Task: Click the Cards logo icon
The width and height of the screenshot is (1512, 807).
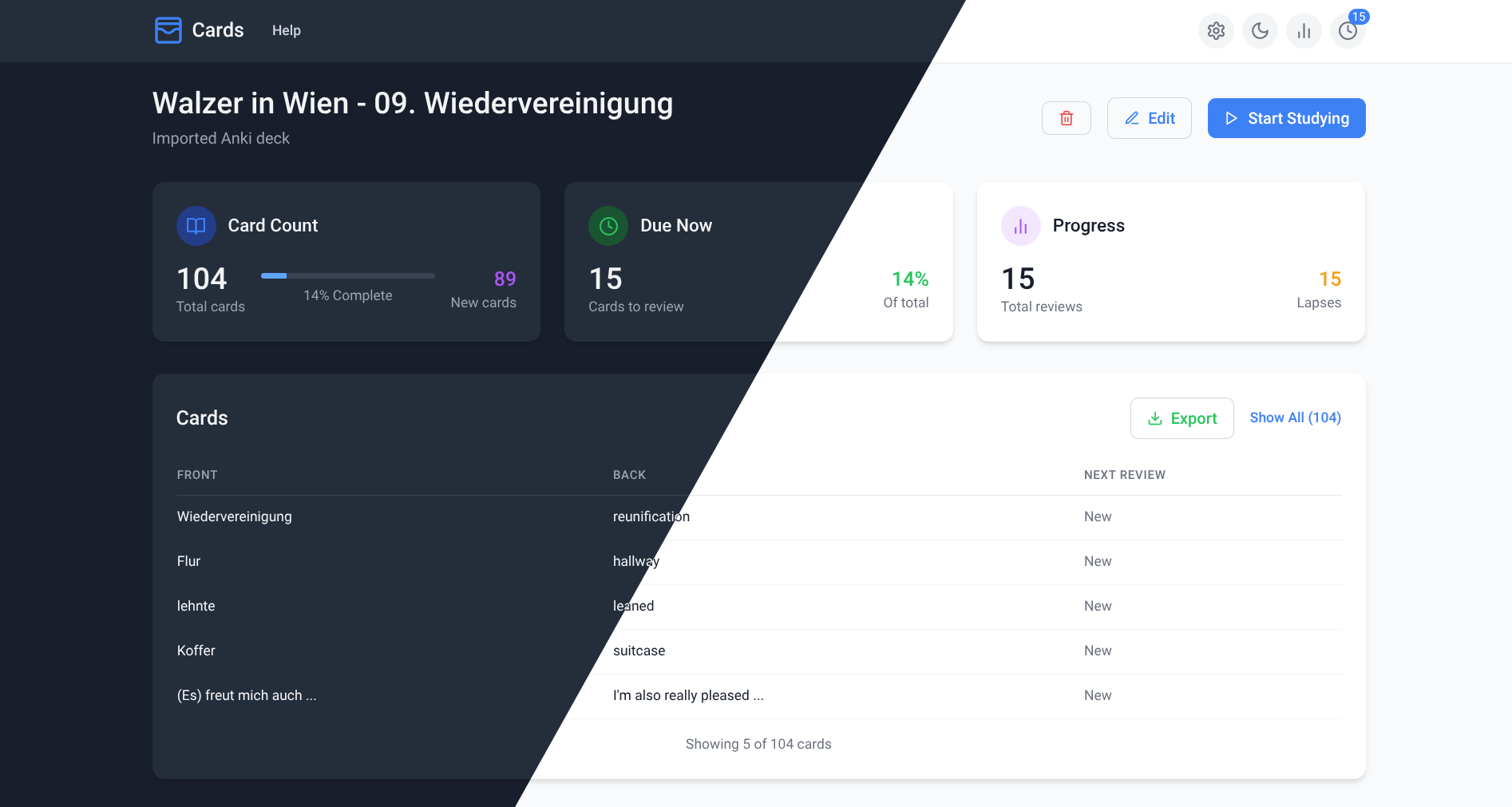Action: 168,30
